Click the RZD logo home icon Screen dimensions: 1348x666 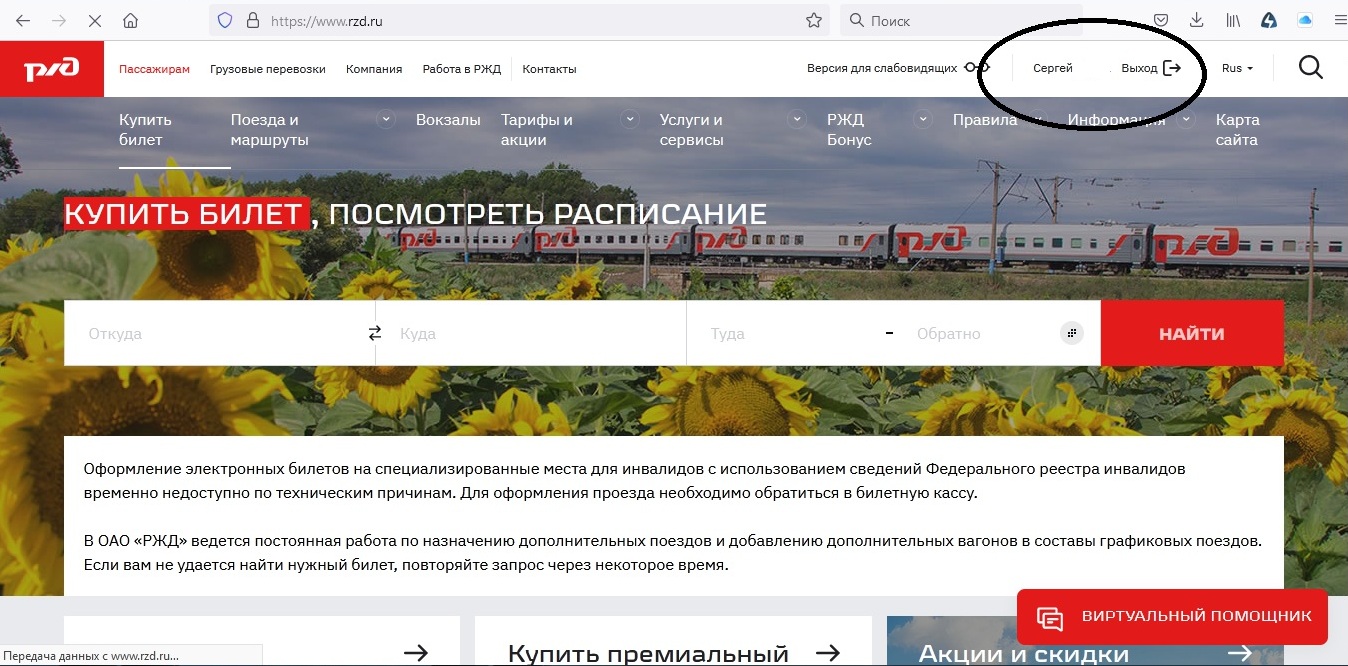coord(51,69)
